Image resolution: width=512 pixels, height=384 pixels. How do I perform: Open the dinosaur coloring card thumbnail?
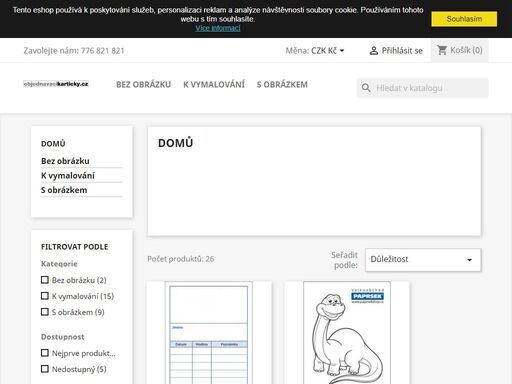tap(347, 333)
